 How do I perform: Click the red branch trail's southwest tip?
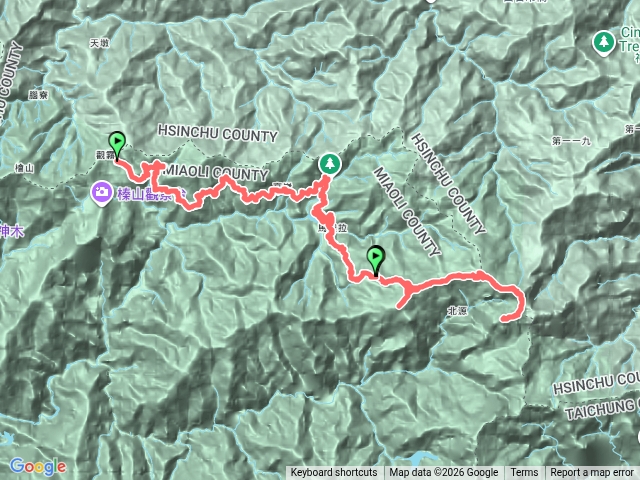click(399, 306)
